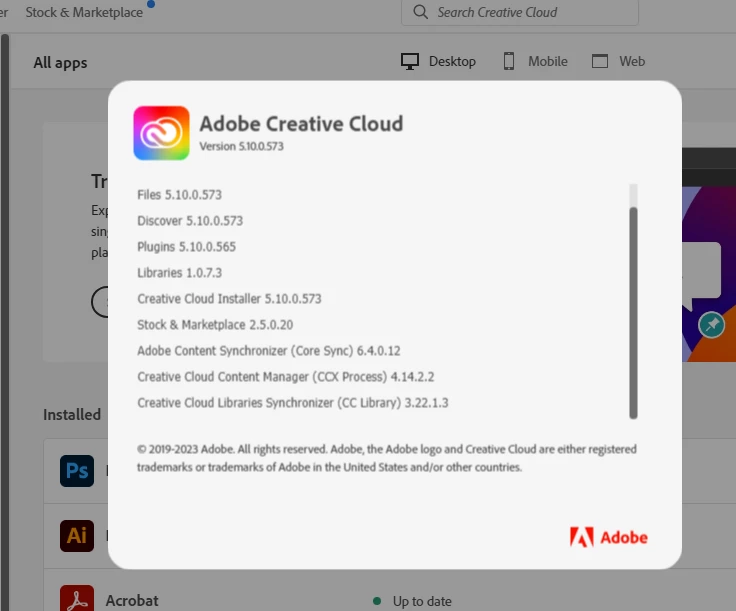Click Creative Cloud Installer 5.10.0.573 entry
Screen dimensions: 736x611
pos(229,299)
